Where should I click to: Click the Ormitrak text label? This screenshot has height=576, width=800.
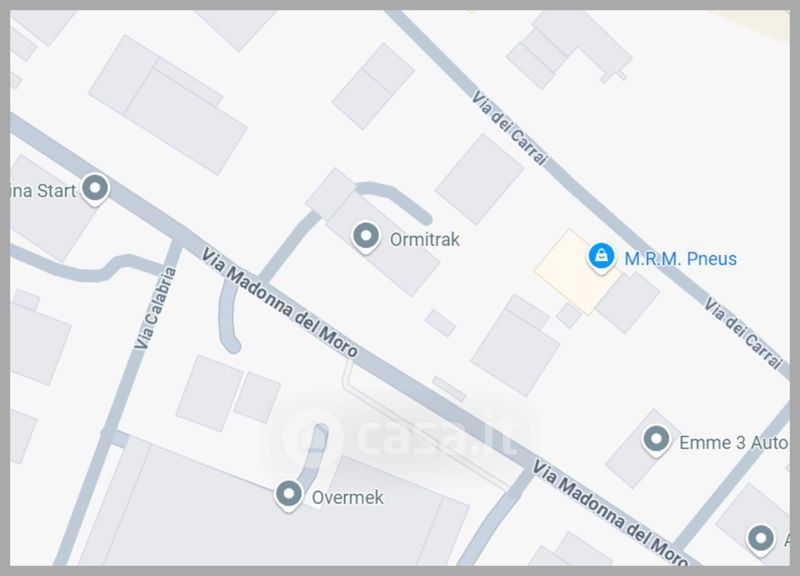pyautogui.click(x=424, y=239)
